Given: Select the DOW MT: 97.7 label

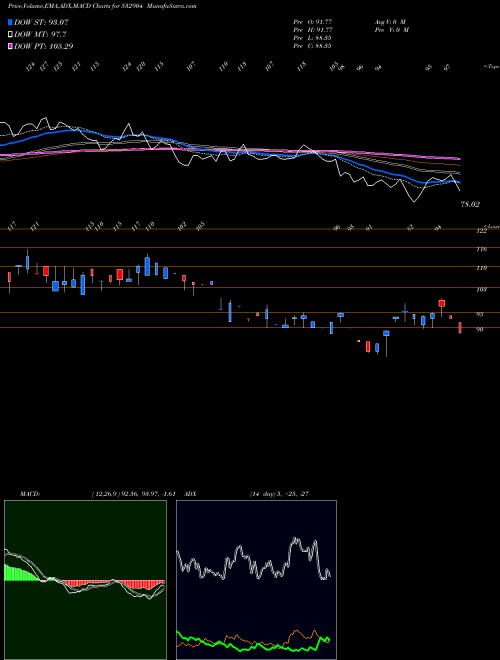Looking at the screenshot, I should (x=40, y=35).
